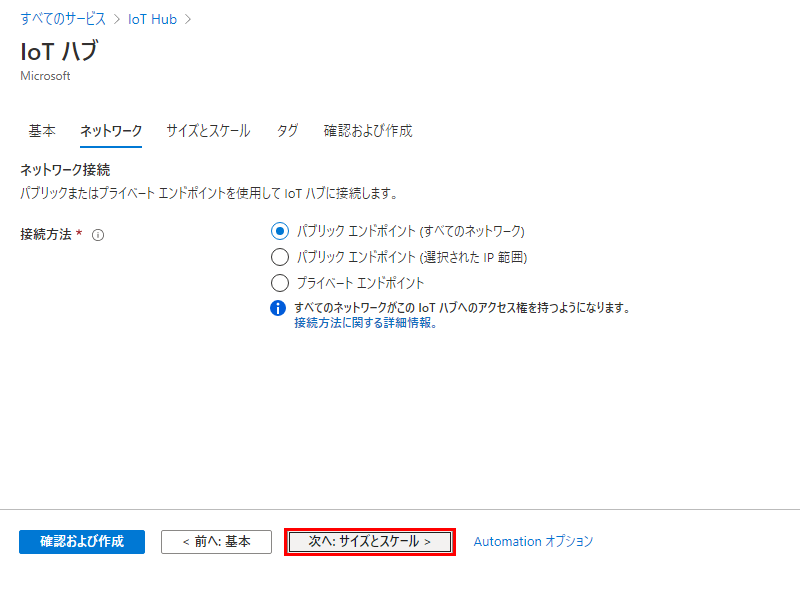Switch to the 確認および作成 tab

(367, 131)
